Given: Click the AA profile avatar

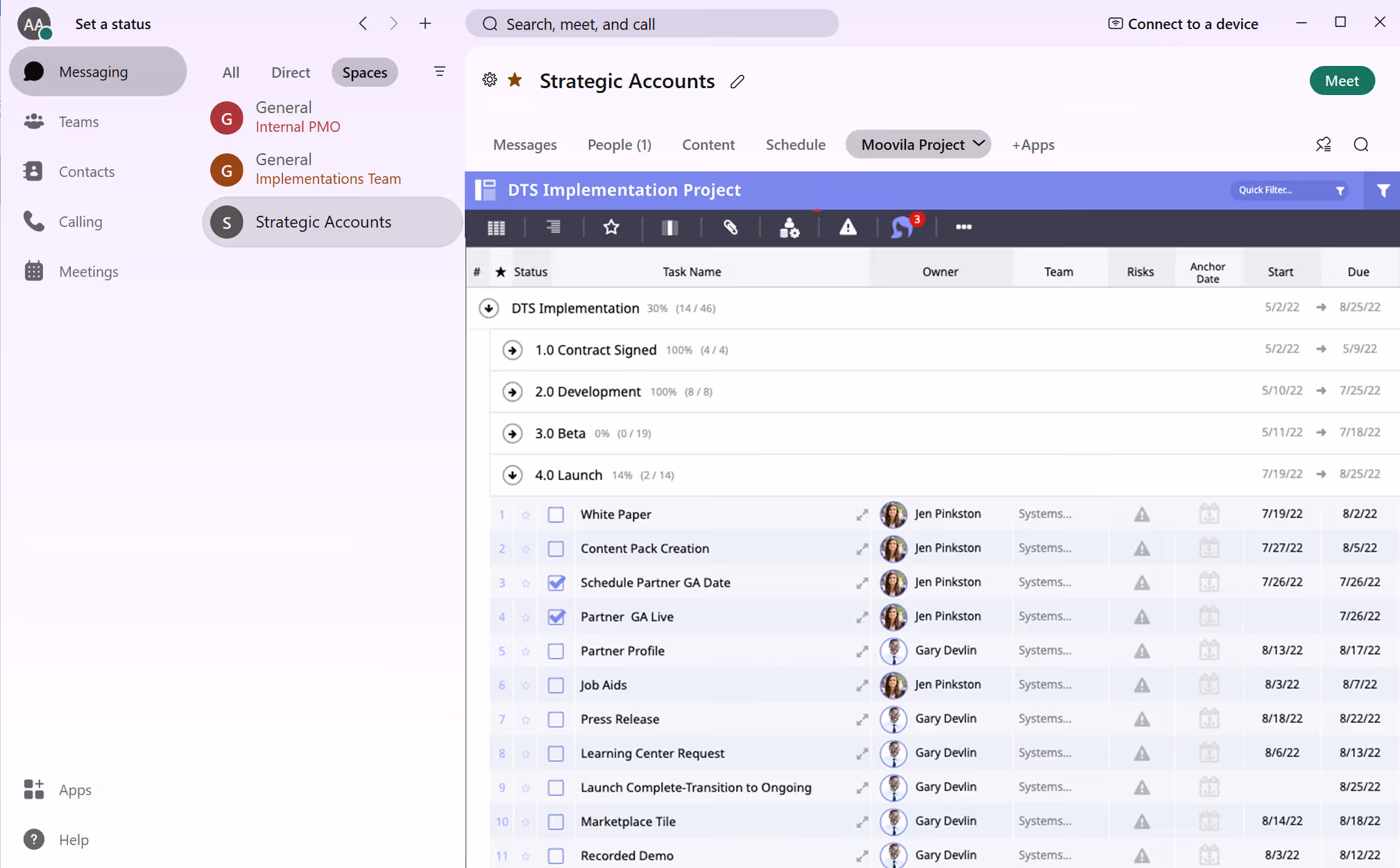Looking at the screenshot, I should click(x=34, y=24).
